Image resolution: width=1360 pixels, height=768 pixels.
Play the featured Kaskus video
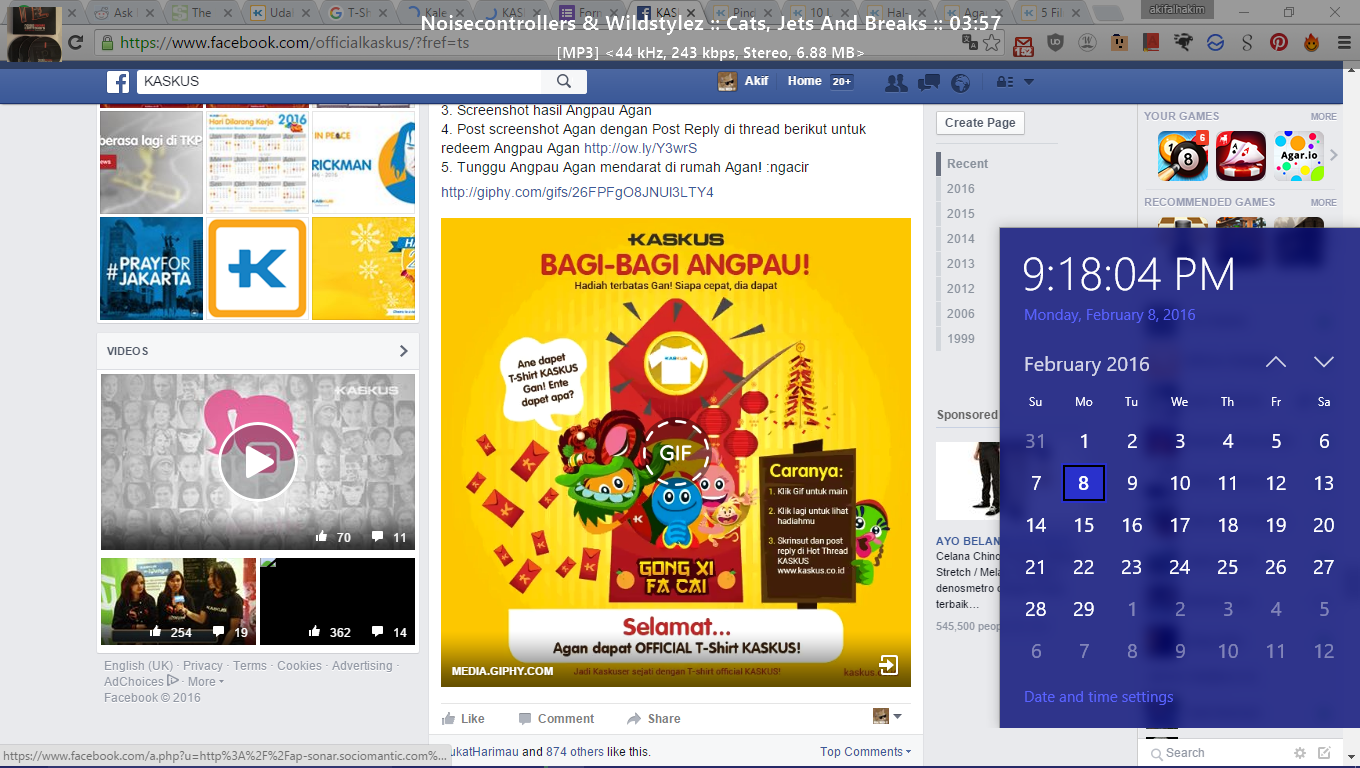pyautogui.click(x=258, y=461)
